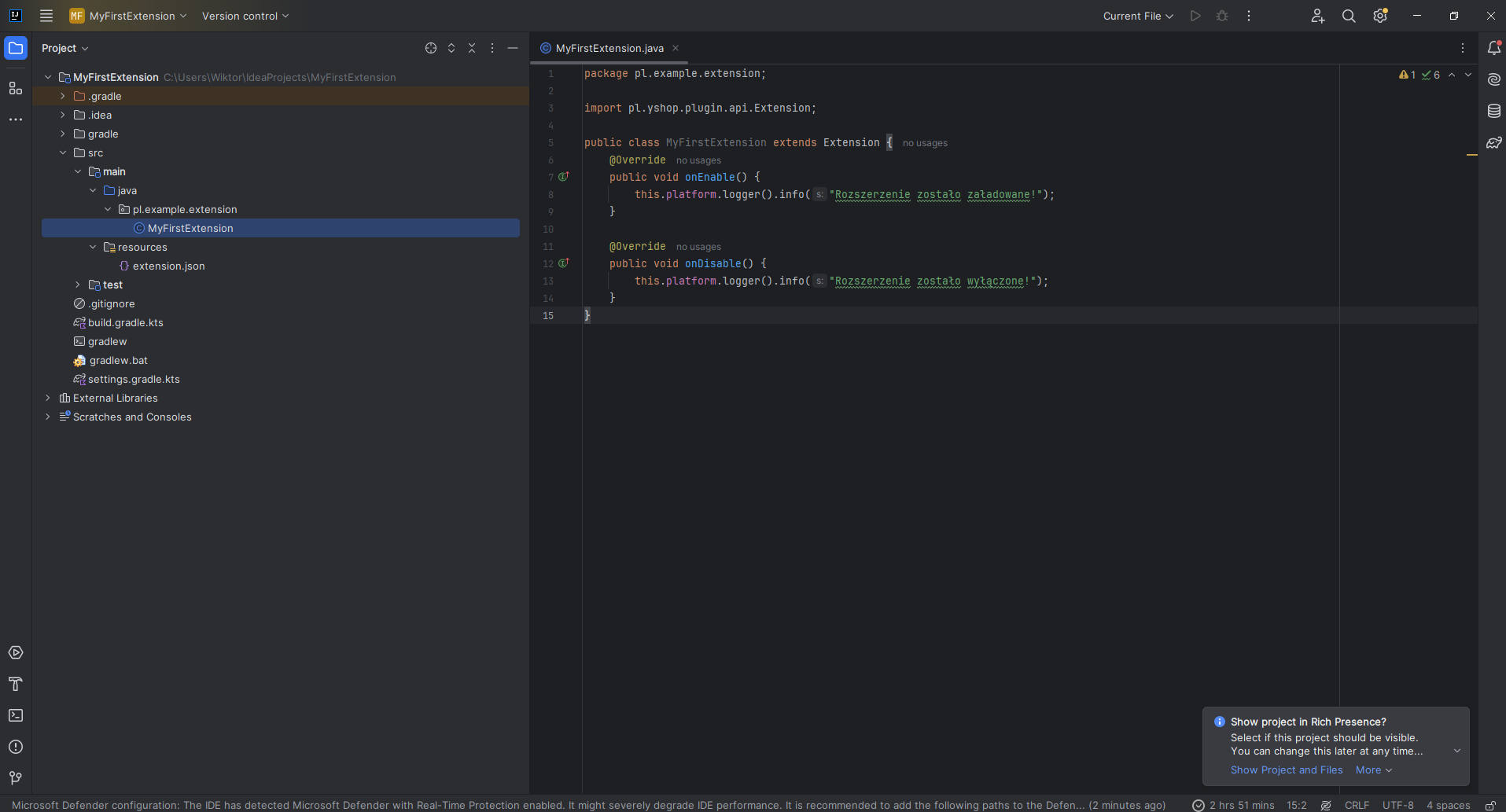The image size is (1506, 812).
Task: Debug the current file
Action: [x=1222, y=16]
